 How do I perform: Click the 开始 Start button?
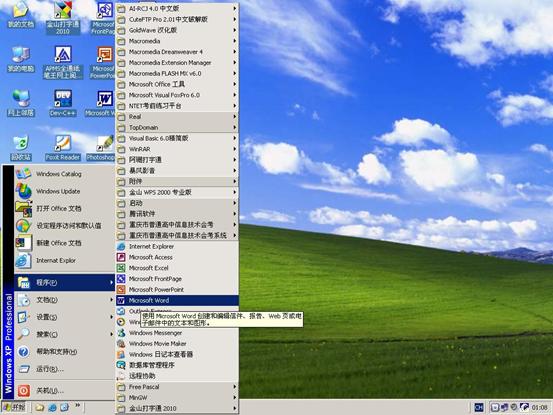click(14, 408)
